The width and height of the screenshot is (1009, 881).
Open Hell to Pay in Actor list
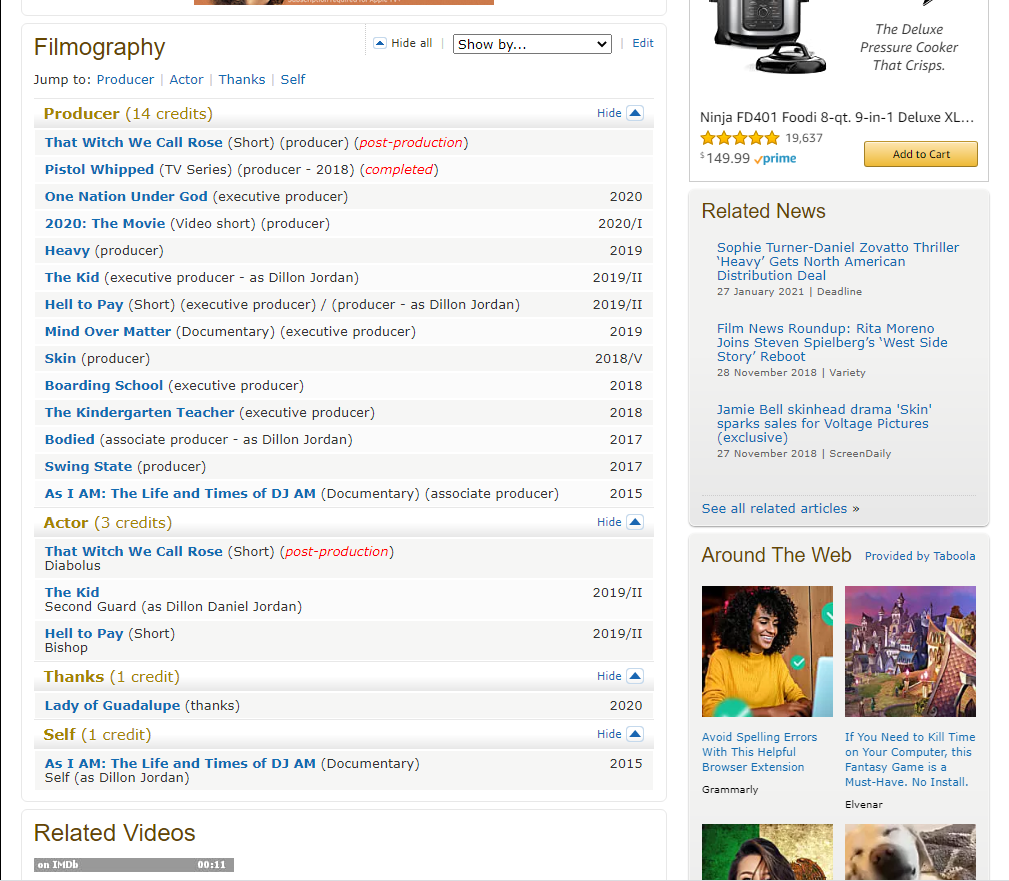click(84, 633)
